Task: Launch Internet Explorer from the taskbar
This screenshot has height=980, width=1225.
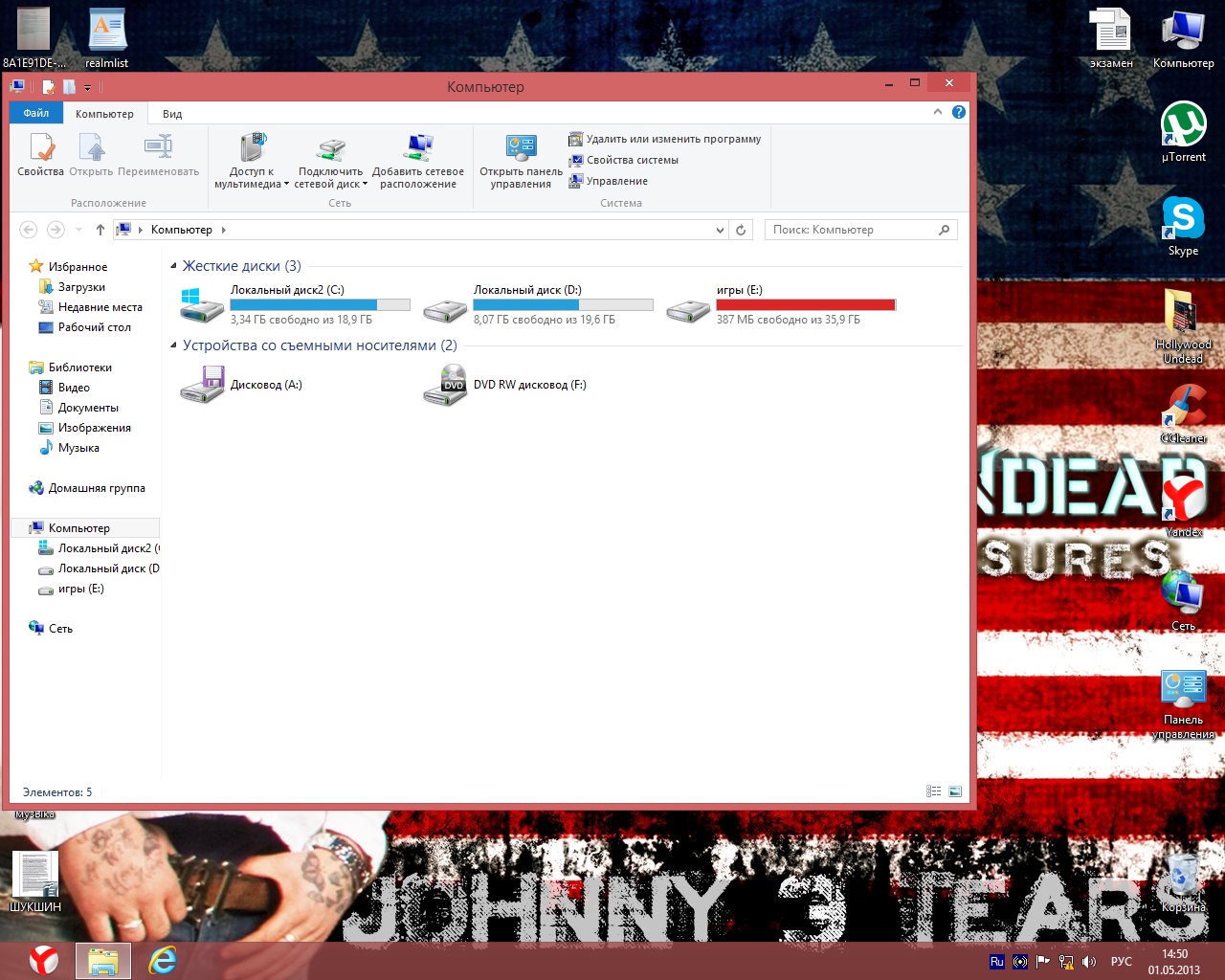Action: (163, 960)
